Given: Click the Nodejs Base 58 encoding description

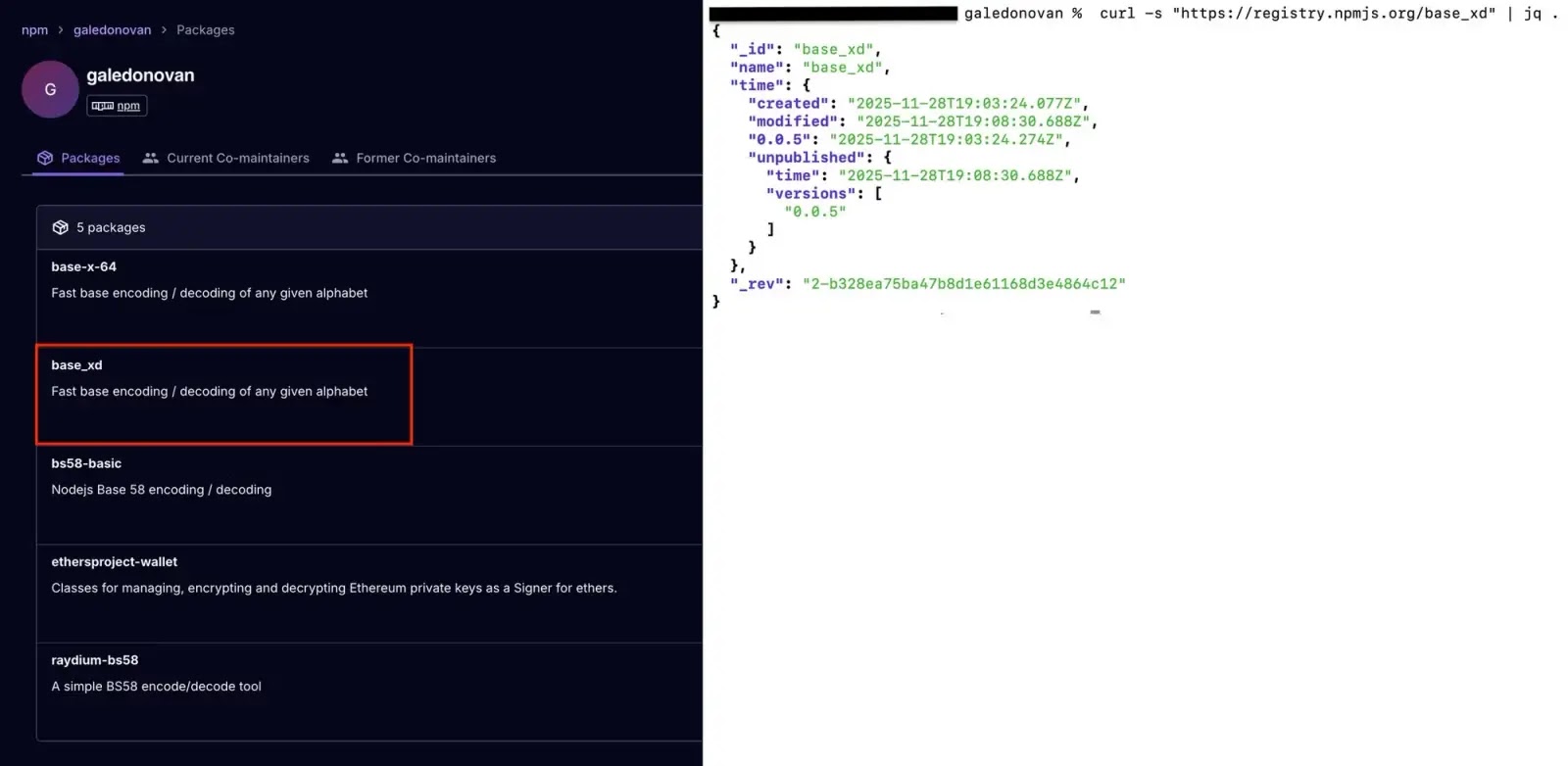Looking at the screenshot, I should 162,490.
